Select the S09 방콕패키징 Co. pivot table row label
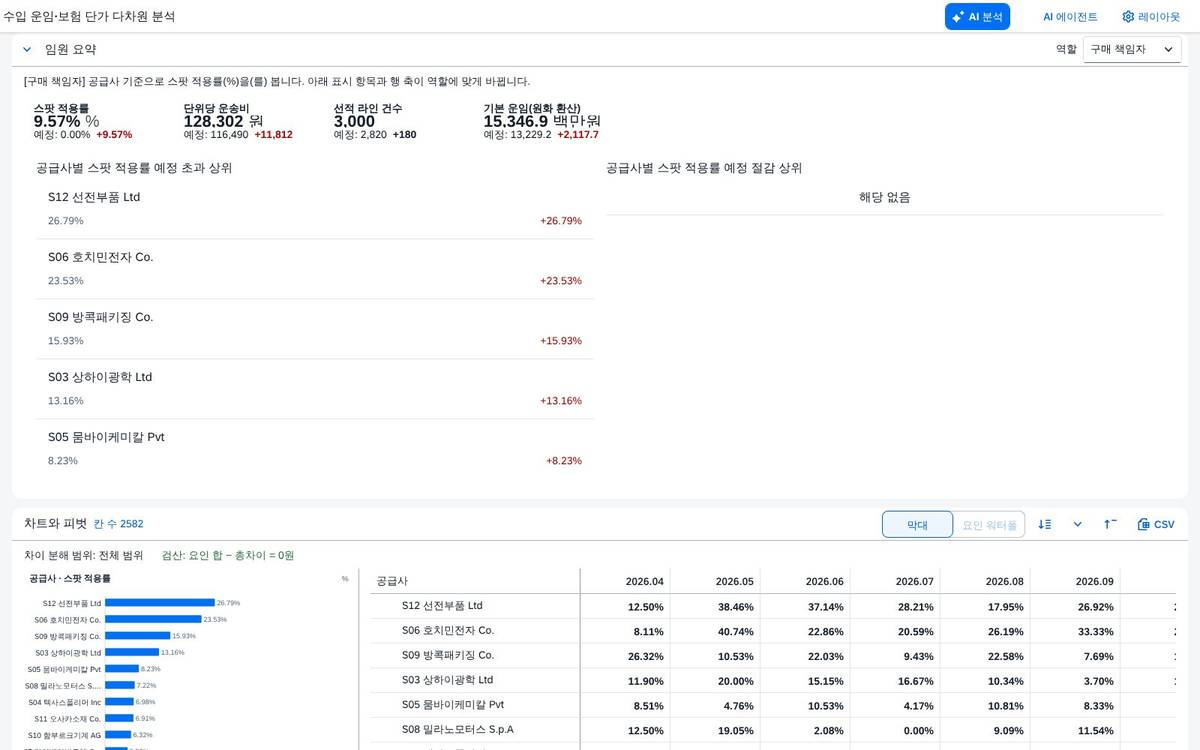Viewport: 1200px width, 750px height. 448,656
